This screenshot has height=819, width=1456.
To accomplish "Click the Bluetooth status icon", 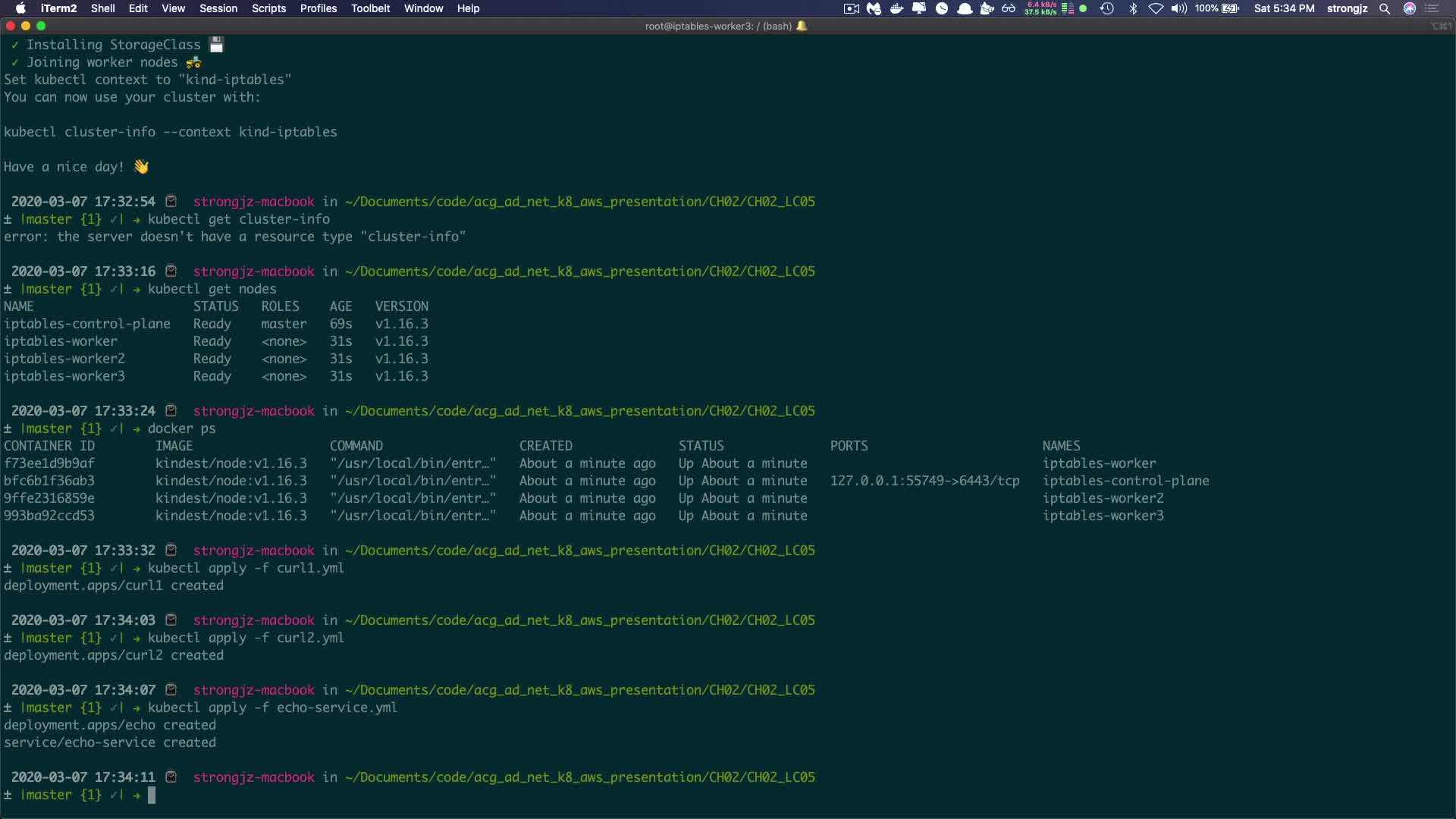I will [1133, 8].
